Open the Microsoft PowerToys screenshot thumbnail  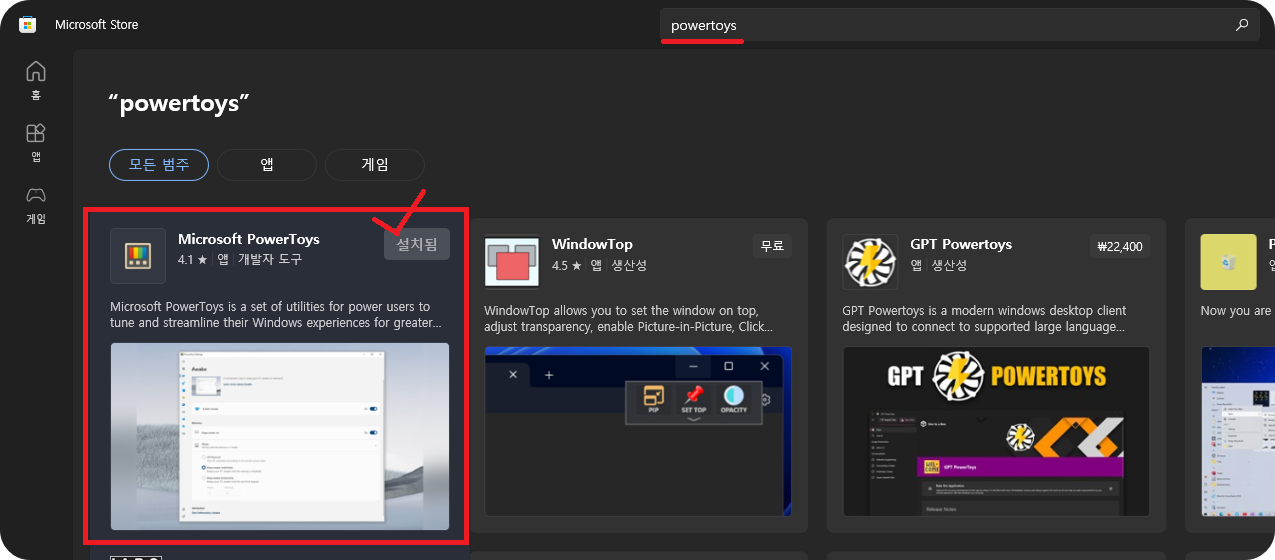click(280, 436)
